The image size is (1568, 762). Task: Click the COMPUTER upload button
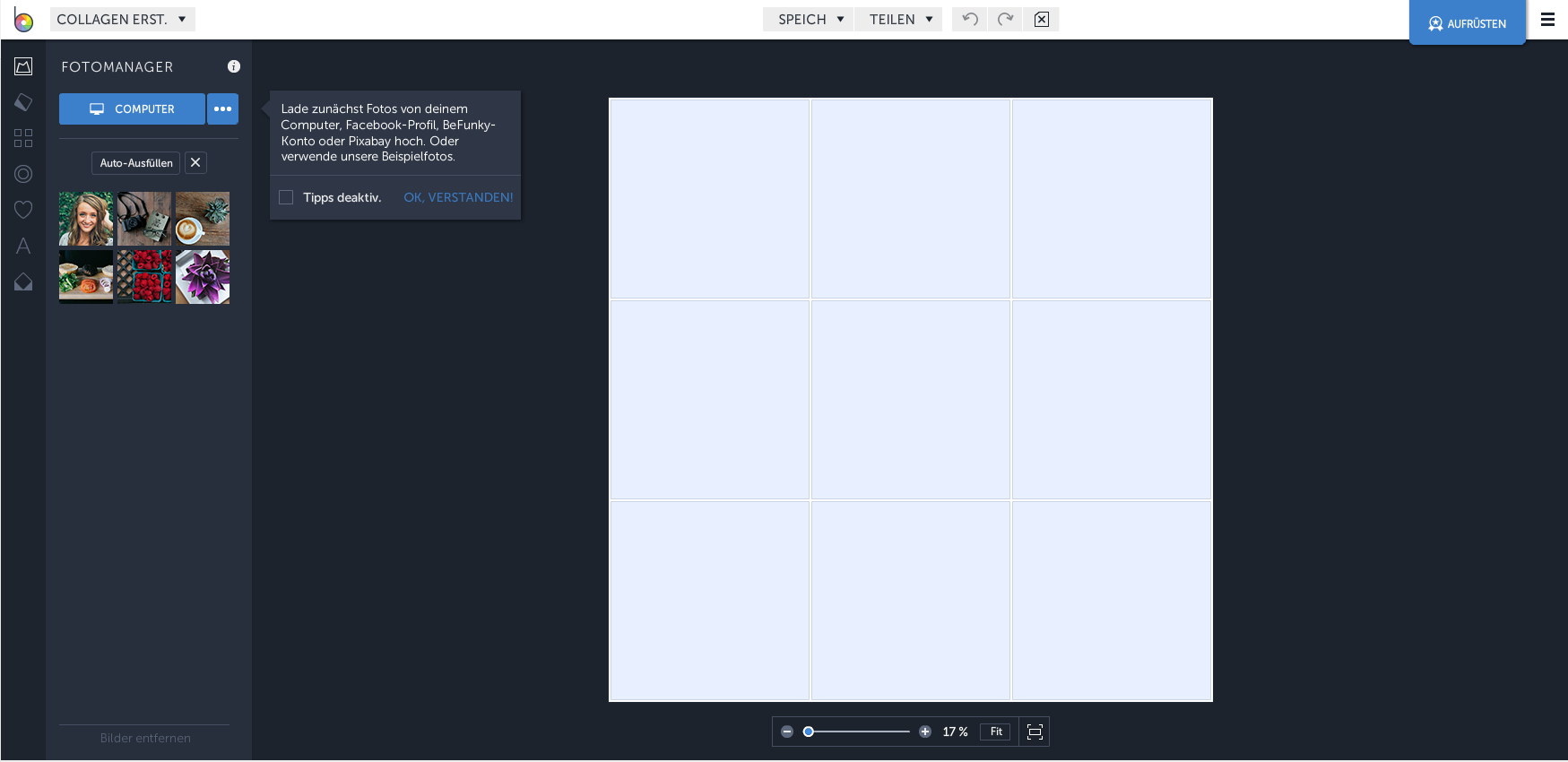point(132,108)
